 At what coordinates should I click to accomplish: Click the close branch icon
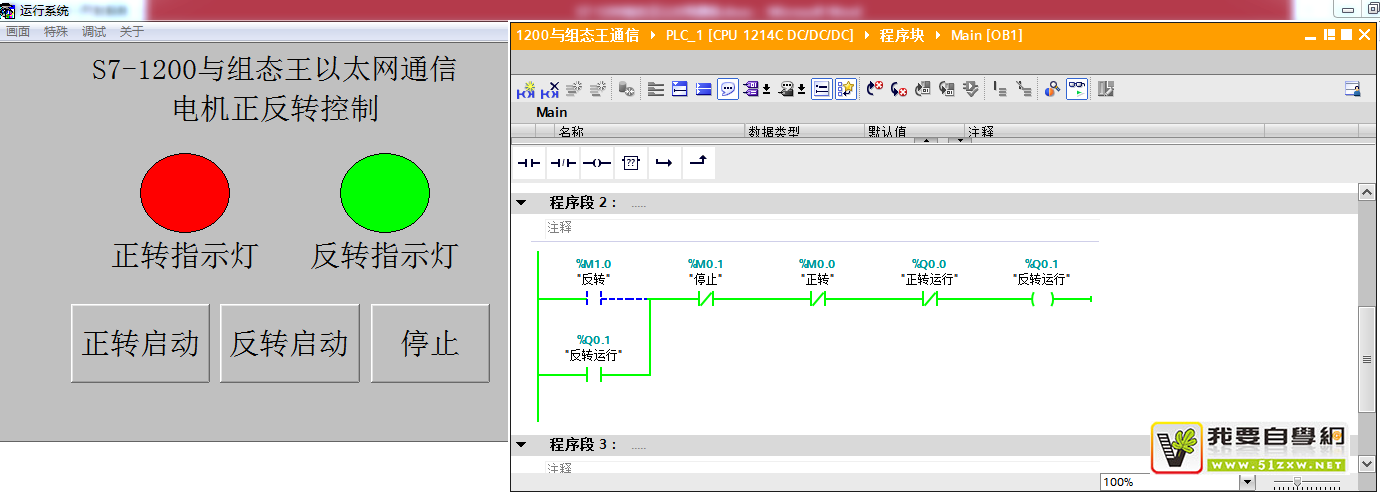[x=698, y=163]
